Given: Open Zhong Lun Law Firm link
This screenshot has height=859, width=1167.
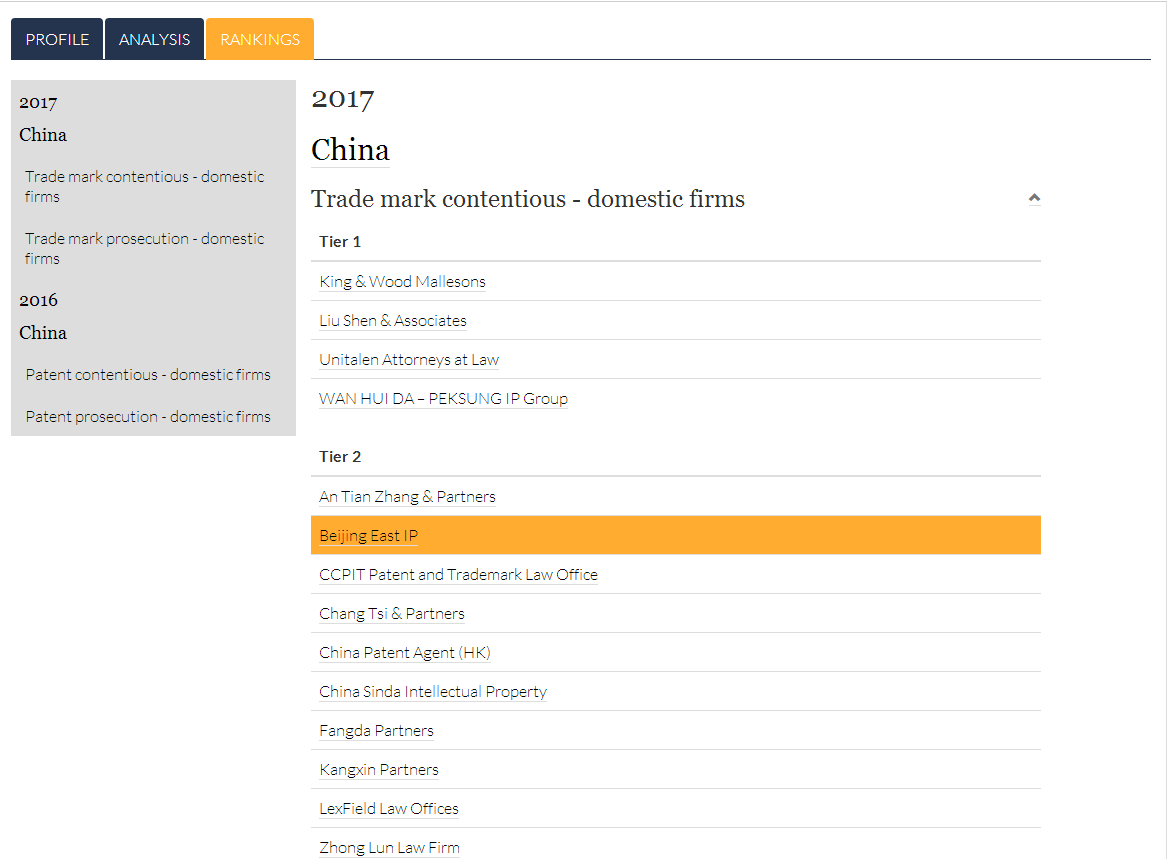Looking at the screenshot, I should [x=389, y=847].
